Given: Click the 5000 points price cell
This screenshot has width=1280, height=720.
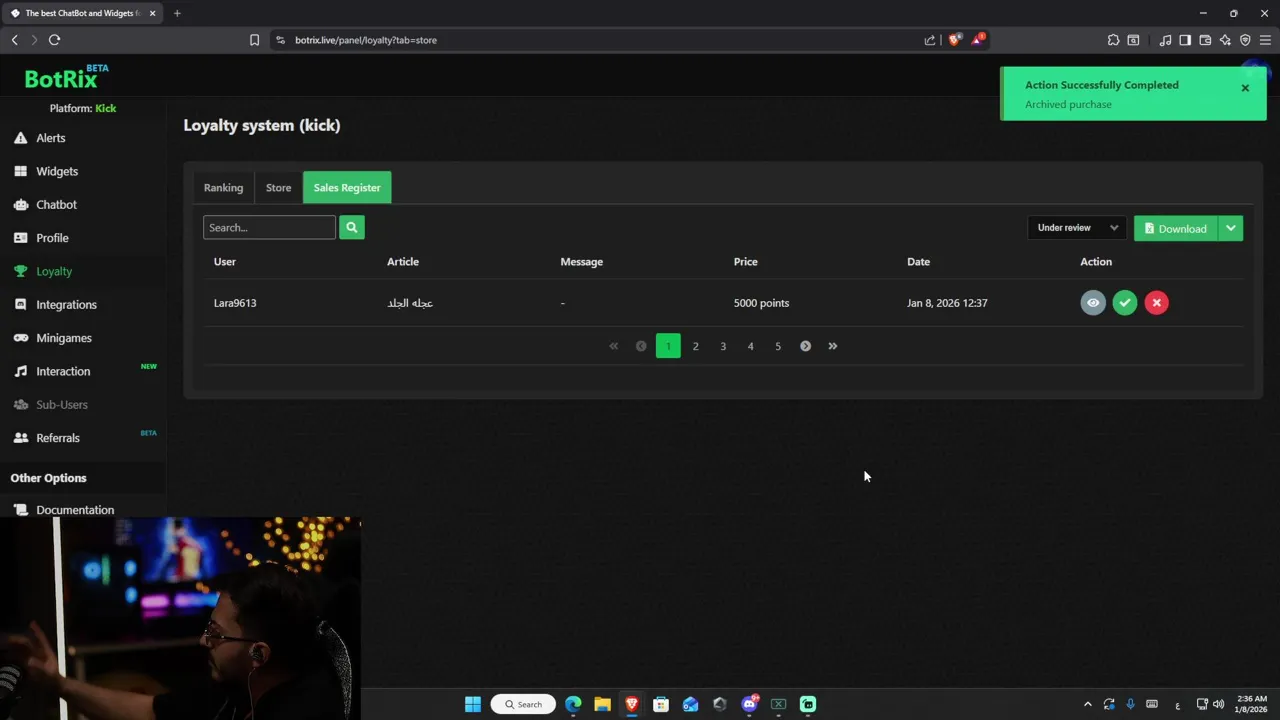Looking at the screenshot, I should click(x=761, y=303).
